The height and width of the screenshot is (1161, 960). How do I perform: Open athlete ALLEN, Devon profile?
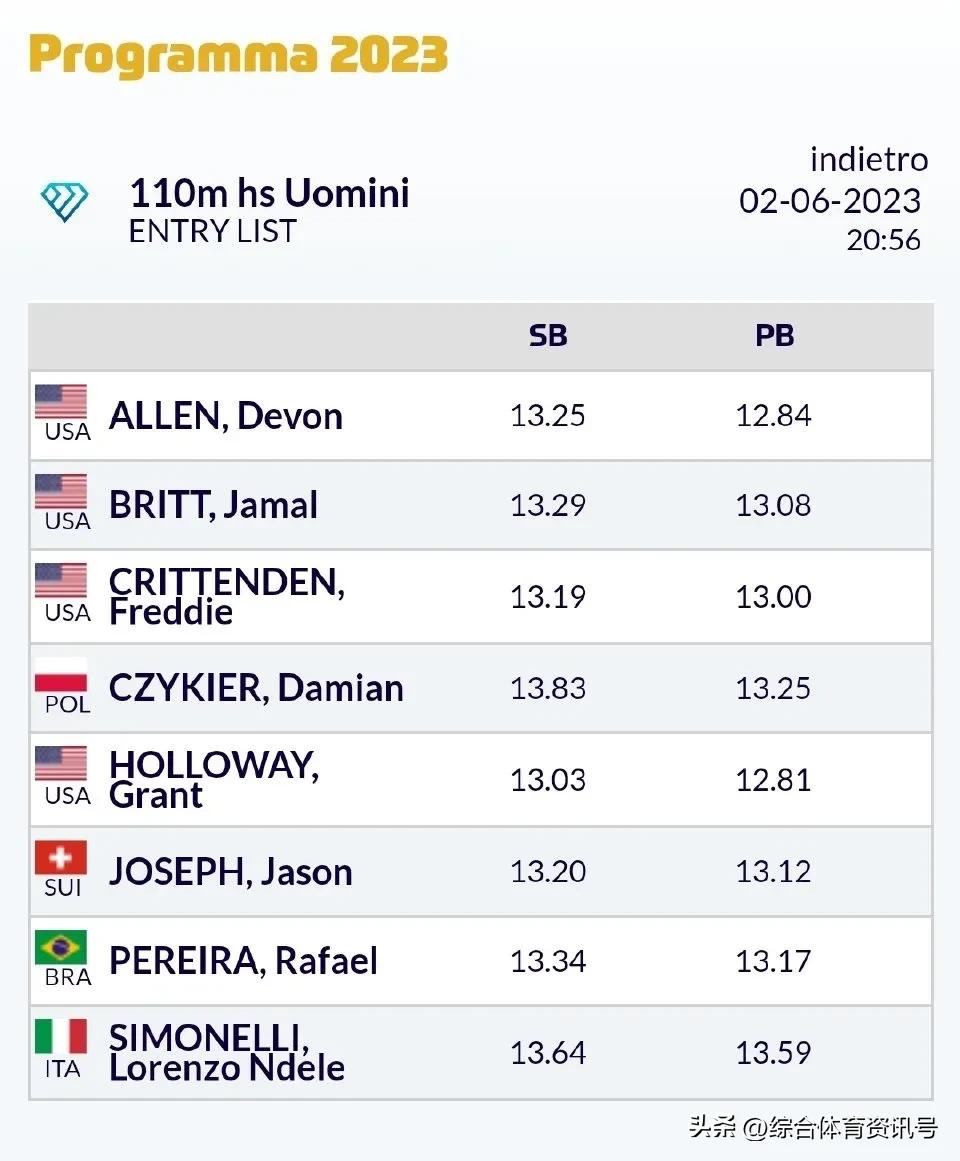(226, 416)
